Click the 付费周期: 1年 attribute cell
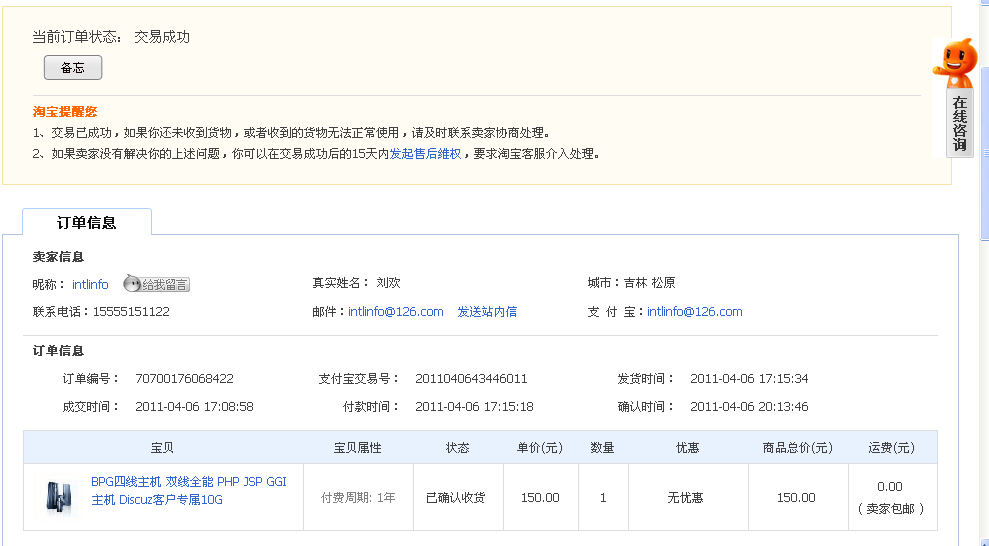Screen dimensions: 989x546 358,497
